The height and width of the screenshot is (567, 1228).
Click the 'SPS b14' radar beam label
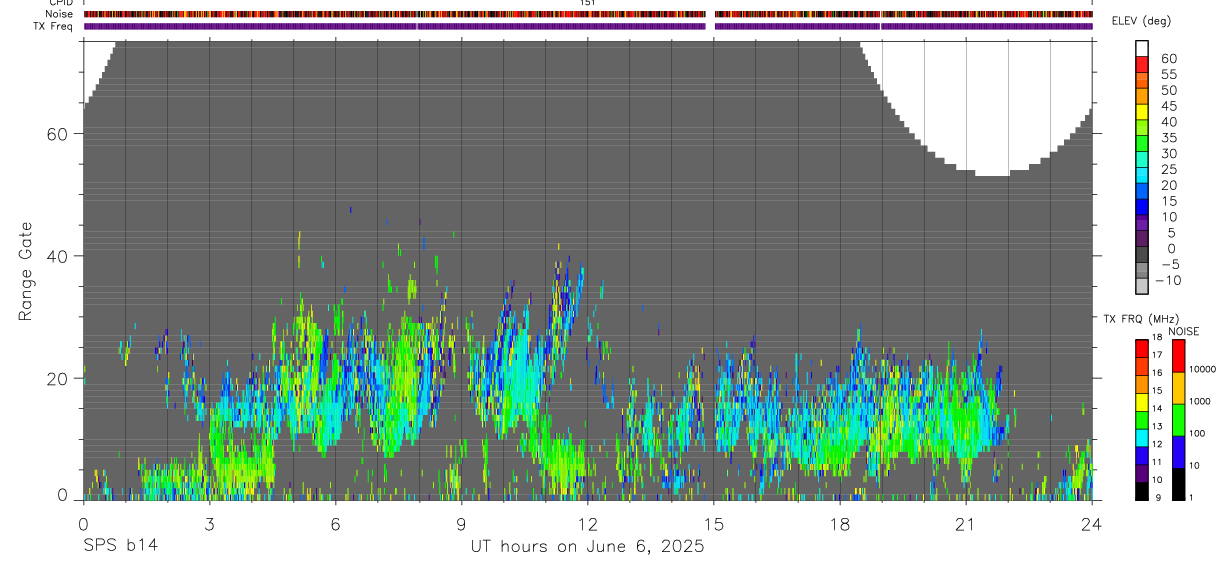pos(119,546)
